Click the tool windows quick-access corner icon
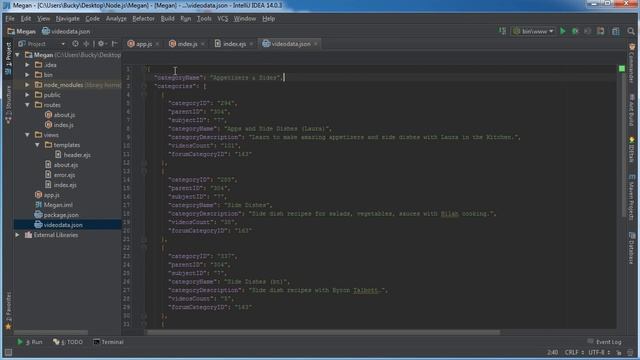The width and height of the screenshot is (640, 360). coord(8,352)
